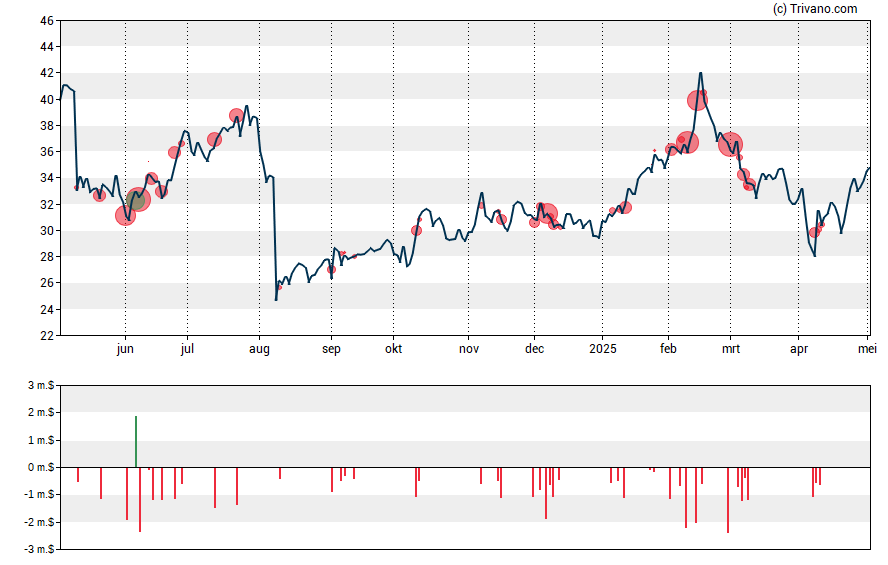The height and width of the screenshot is (565, 888).
Task: Click the '32' price axis value
Action: pos(47,204)
